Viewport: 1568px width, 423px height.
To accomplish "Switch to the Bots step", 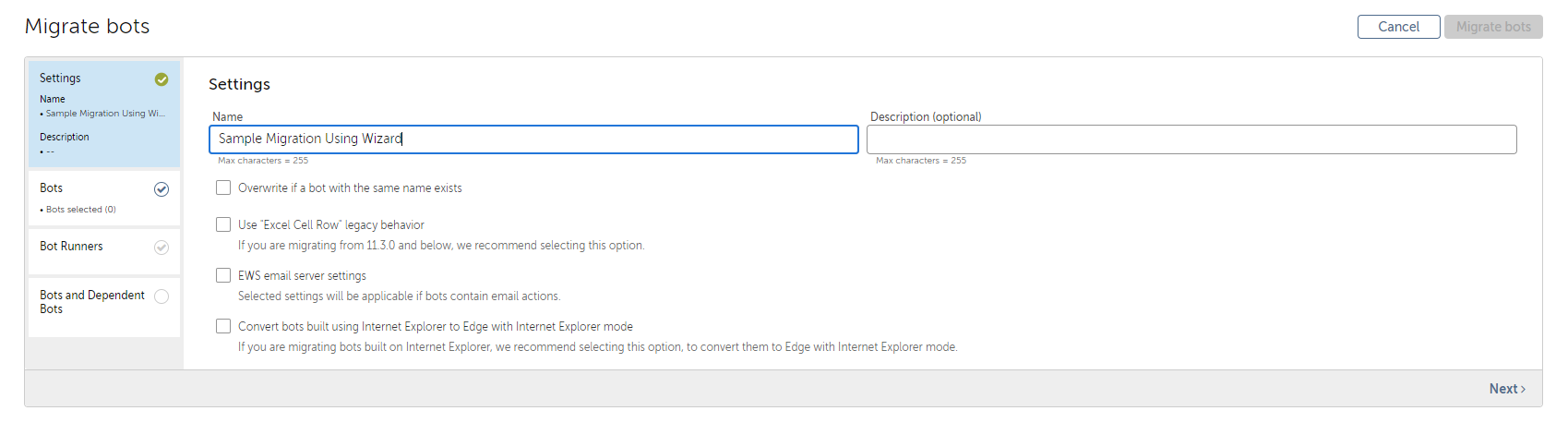I will tap(104, 198).
